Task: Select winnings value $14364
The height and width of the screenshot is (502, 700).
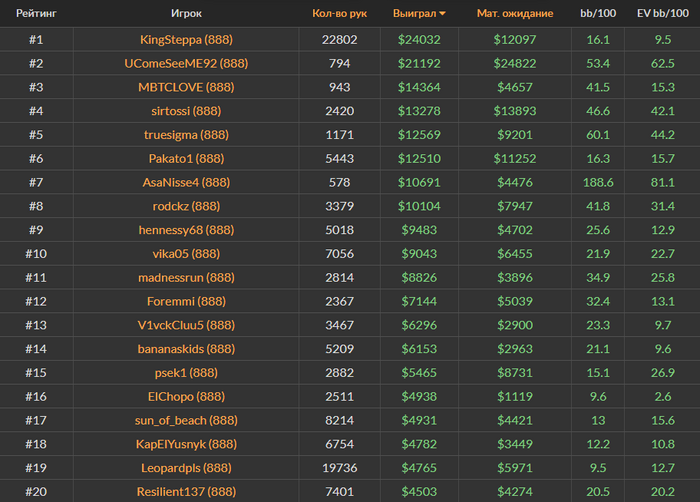Action: [x=419, y=87]
